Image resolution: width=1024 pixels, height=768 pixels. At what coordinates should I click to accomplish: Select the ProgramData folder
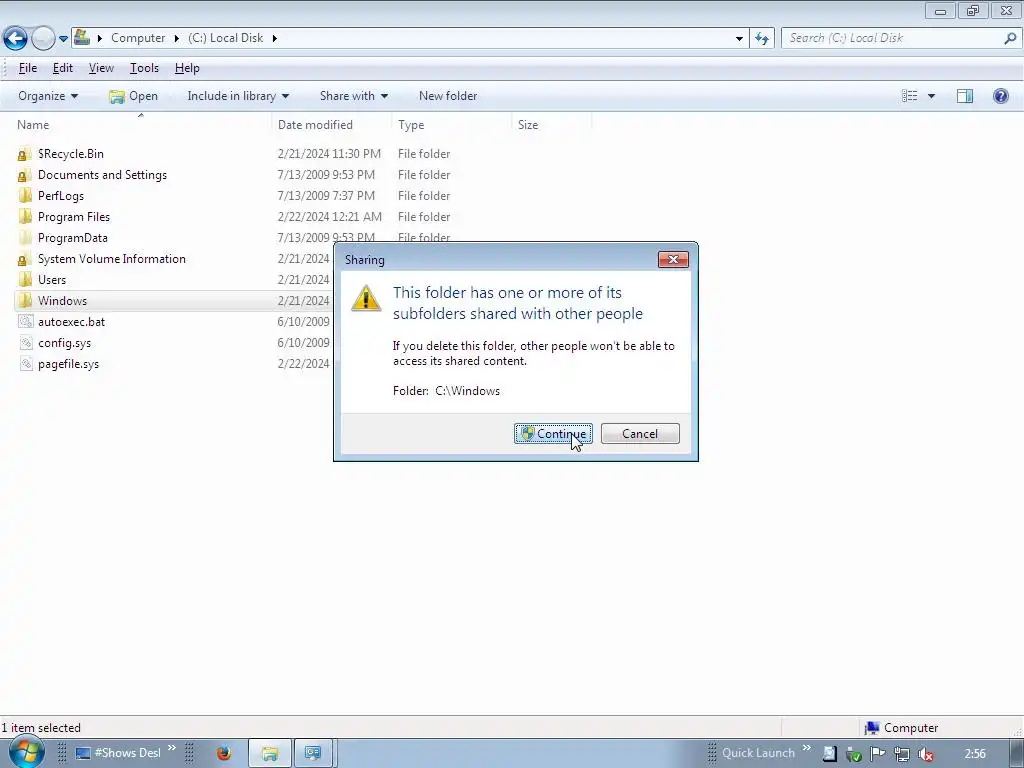(x=72, y=238)
